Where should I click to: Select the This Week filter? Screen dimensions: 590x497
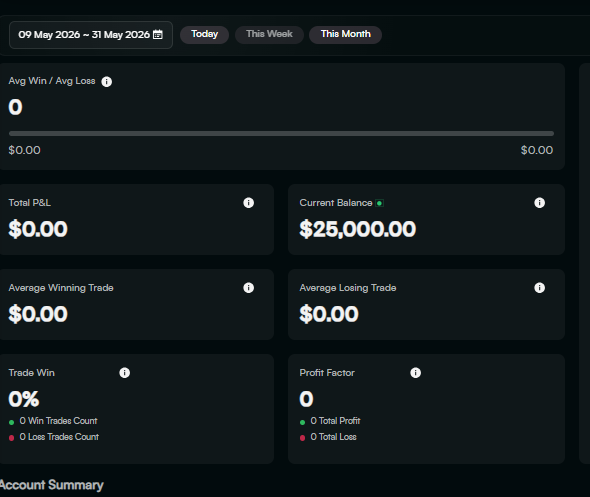(x=269, y=35)
